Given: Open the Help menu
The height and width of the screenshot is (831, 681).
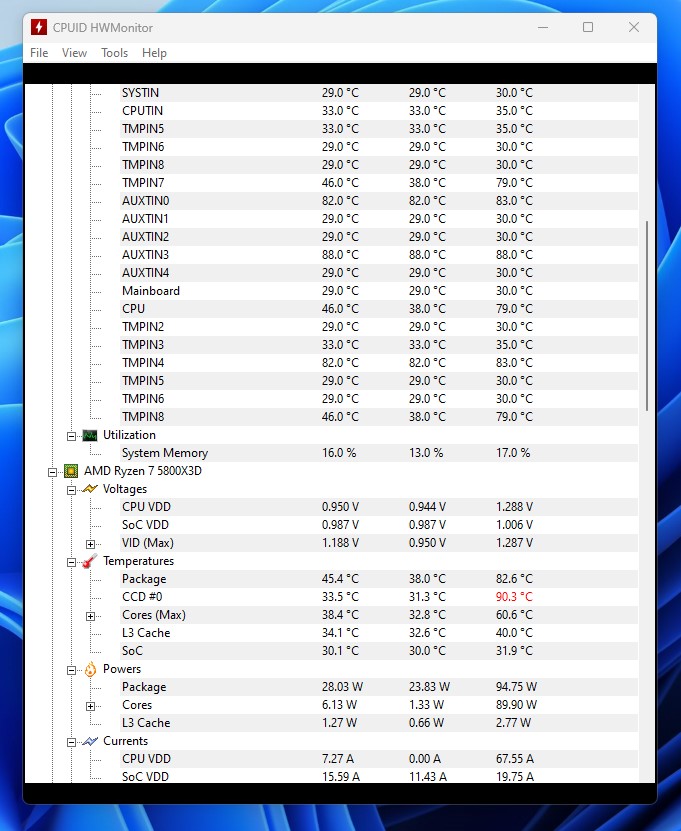Looking at the screenshot, I should click(x=154, y=53).
